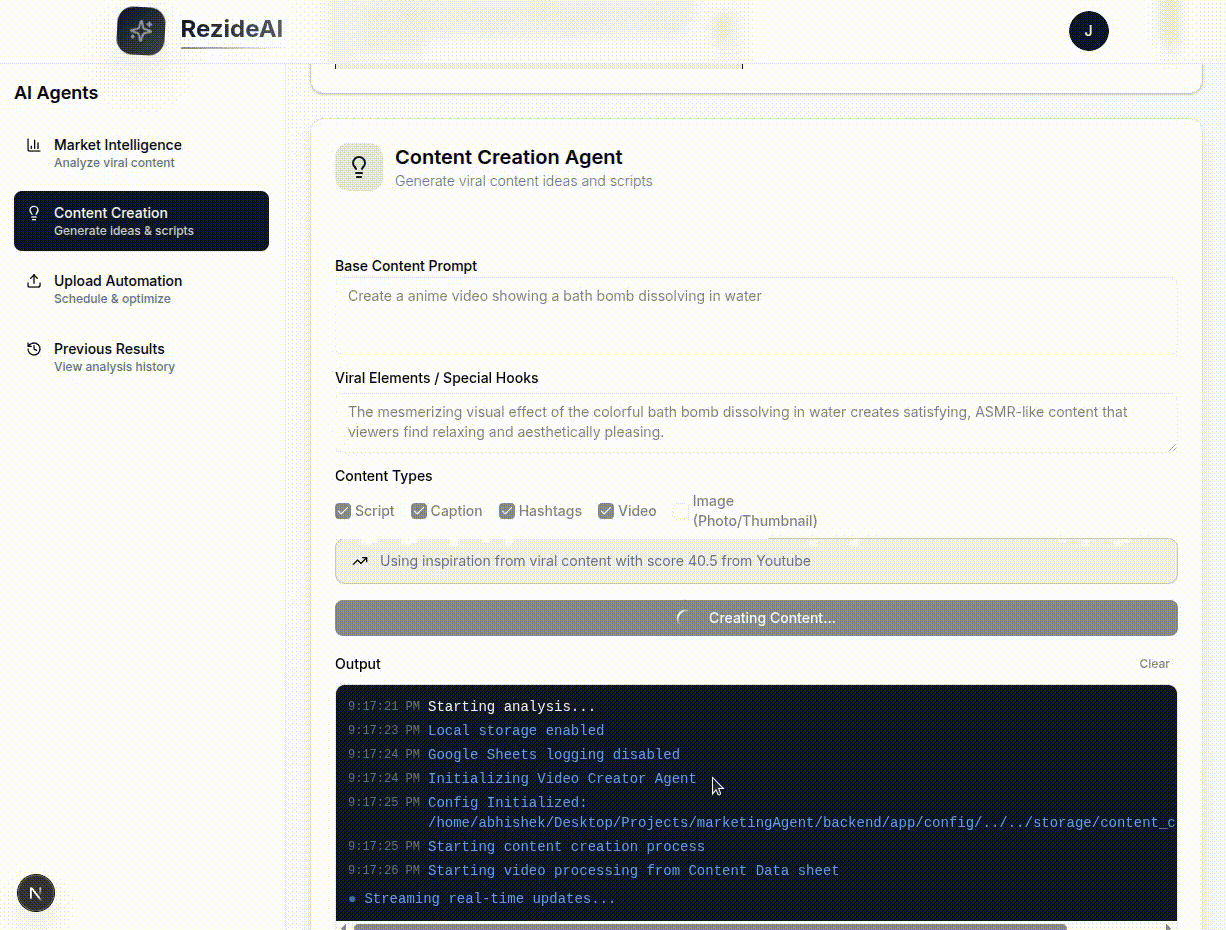Click the trending arrow icon in the inspiration banner
Image resolution: width=1226 pixels, height=930 pixels.
(361, 560)
